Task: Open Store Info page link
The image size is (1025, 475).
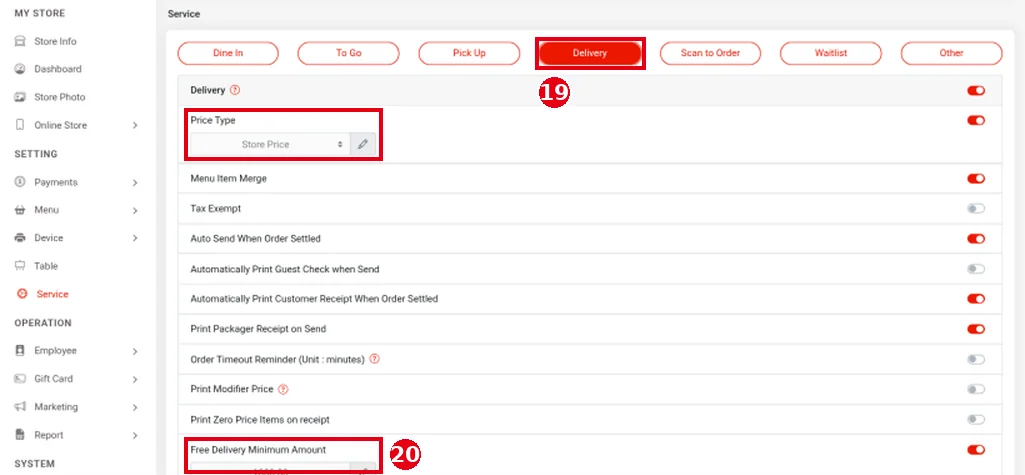Action: pos(56,41)
